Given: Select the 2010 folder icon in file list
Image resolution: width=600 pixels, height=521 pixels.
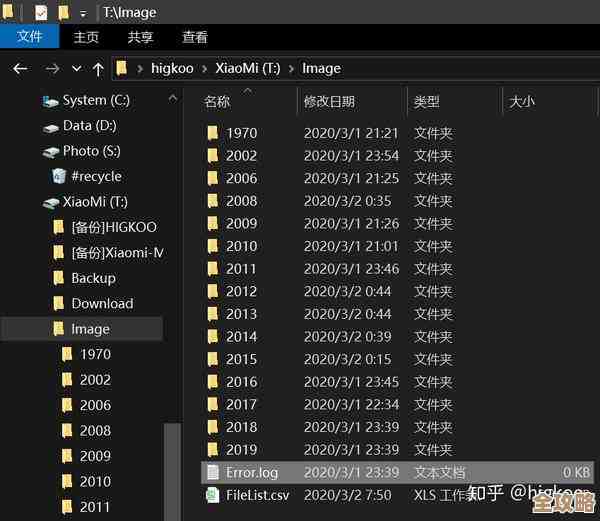Looking at the screenshot, I should 213,246.
